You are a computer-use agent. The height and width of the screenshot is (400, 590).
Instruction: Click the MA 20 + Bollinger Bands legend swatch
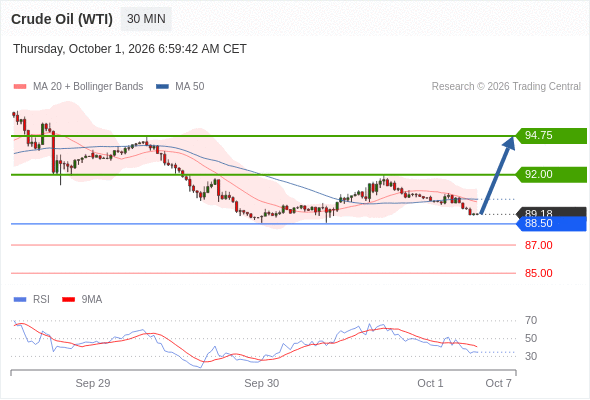click(x=20, y=87)
